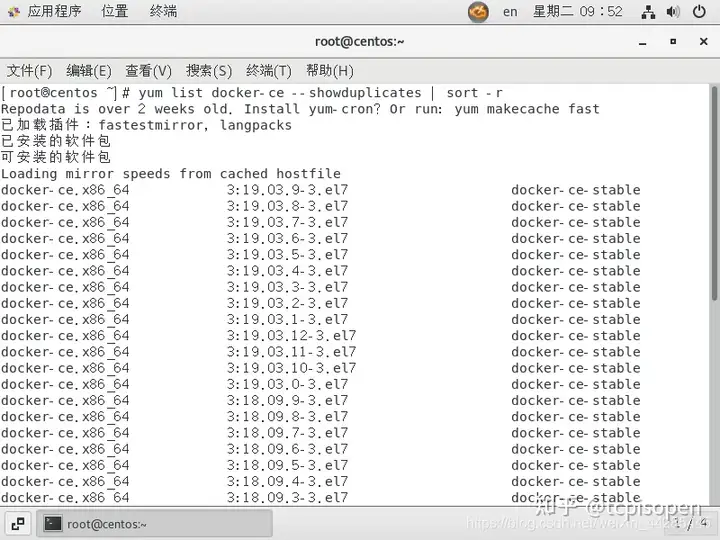
Task: Click version 3:19.03.4-3.el7
Action: [x=287, y=270]
